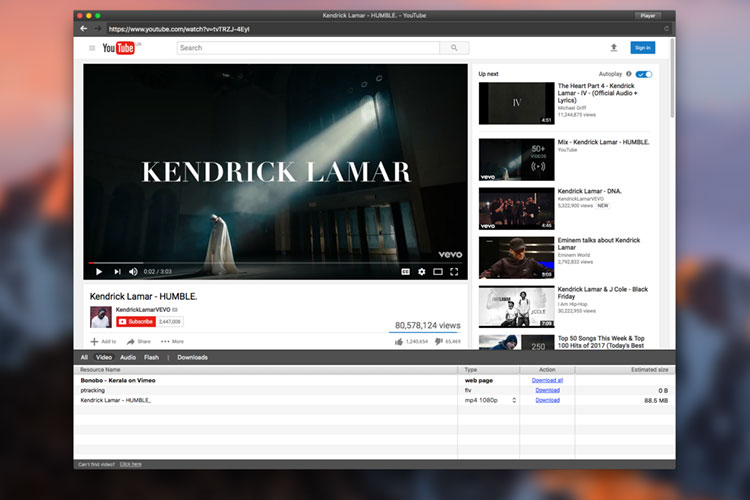Open Kendrick Lamar & J Cole thumbnail

tap(517, 307)
